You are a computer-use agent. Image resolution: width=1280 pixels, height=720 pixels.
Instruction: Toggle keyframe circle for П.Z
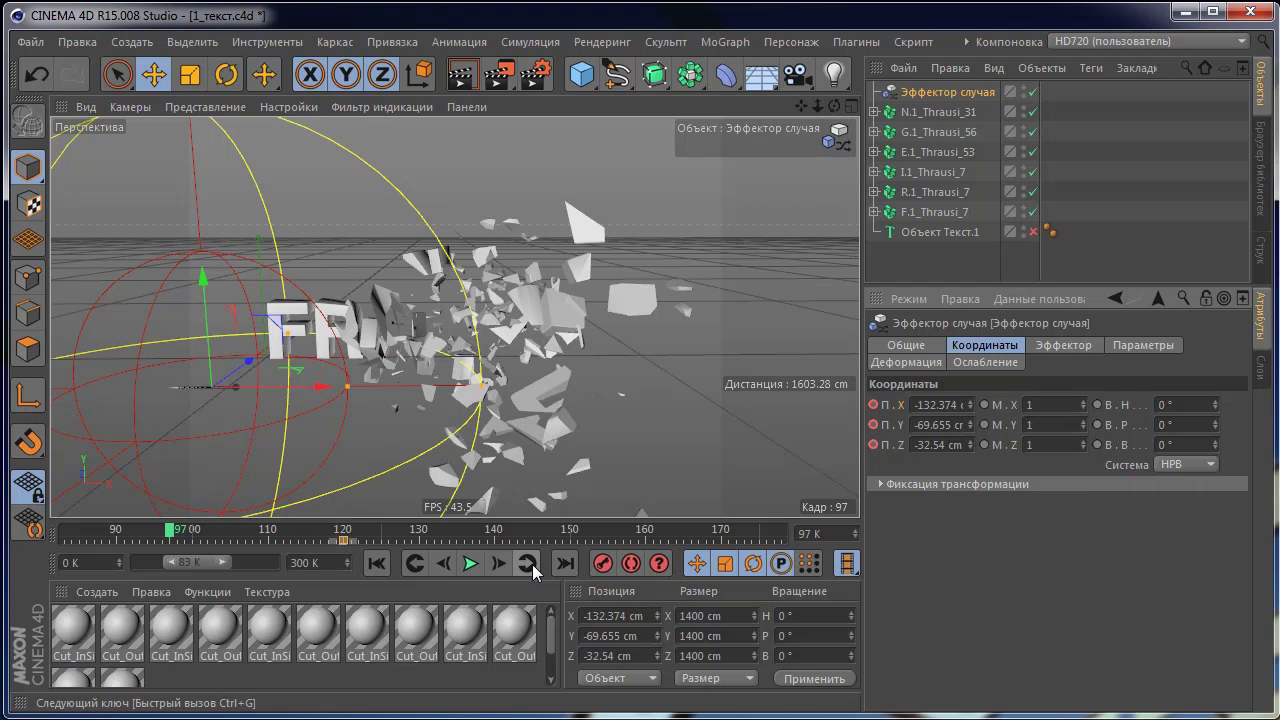pyautogui.click(x=873, y=445)
